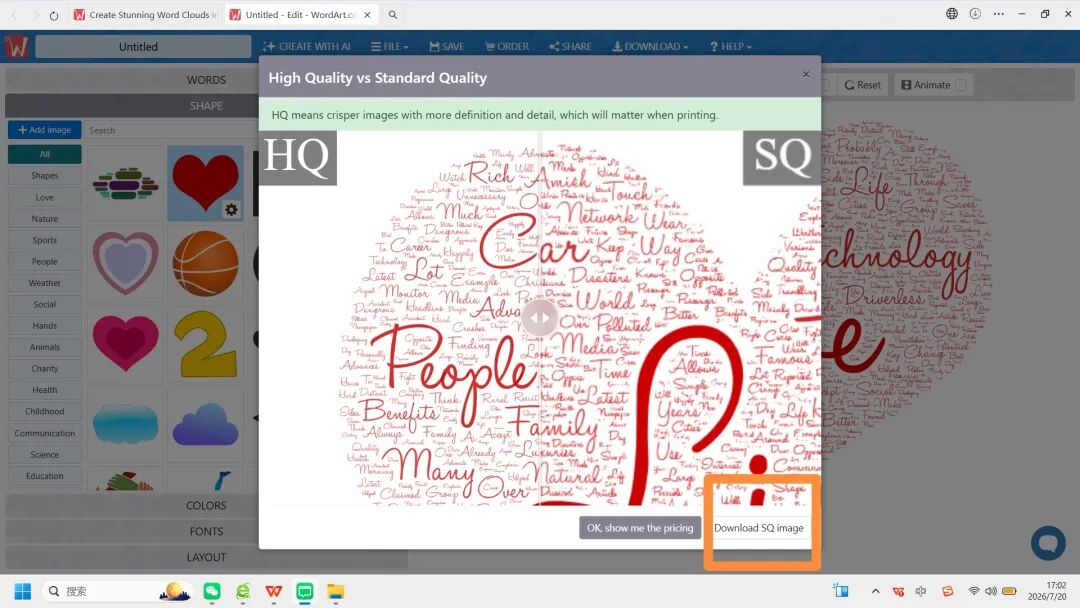Click OK, show me the pricing
This screenshot has height=608, width=1080.
640,528
